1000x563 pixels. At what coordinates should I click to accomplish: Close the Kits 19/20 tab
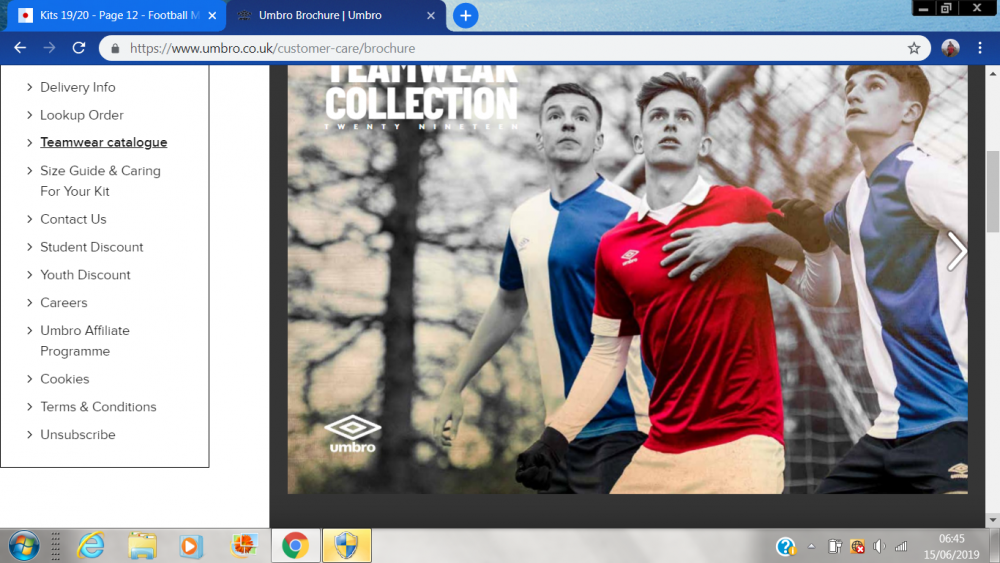(212, 16)
